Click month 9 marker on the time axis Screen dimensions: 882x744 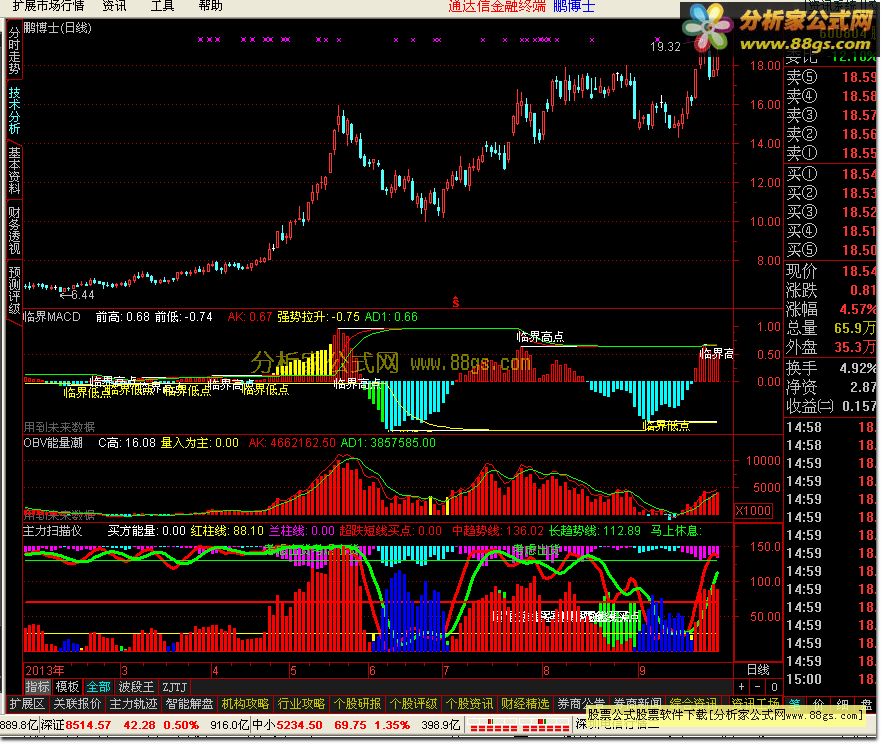(x=642, y=670)
